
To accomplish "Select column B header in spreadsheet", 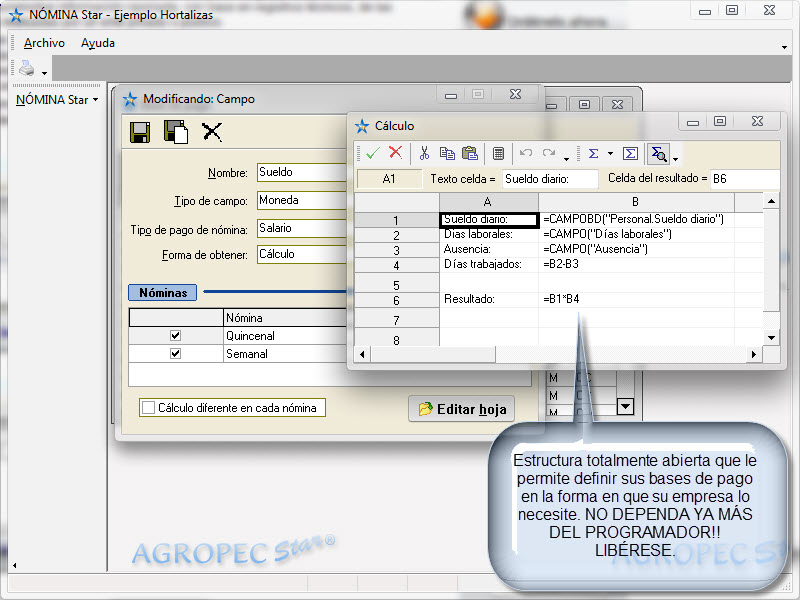I will click(636, 202).
